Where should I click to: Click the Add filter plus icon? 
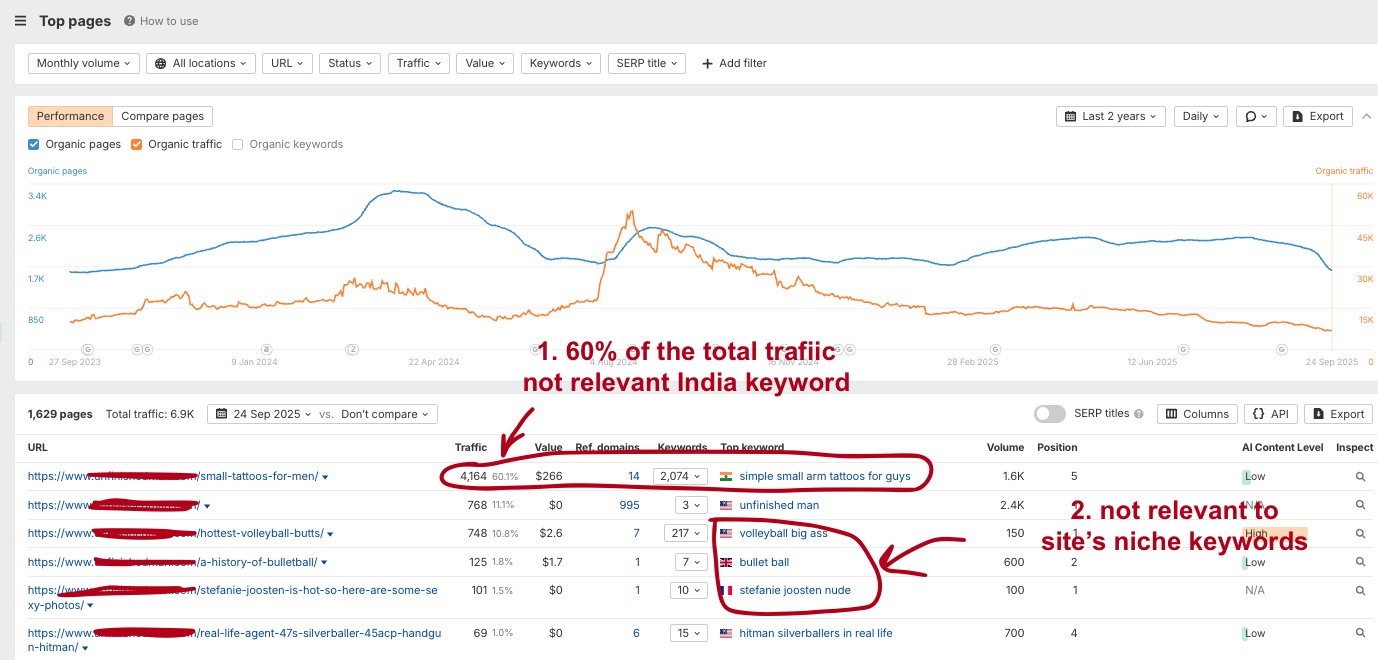click(708, 63)
